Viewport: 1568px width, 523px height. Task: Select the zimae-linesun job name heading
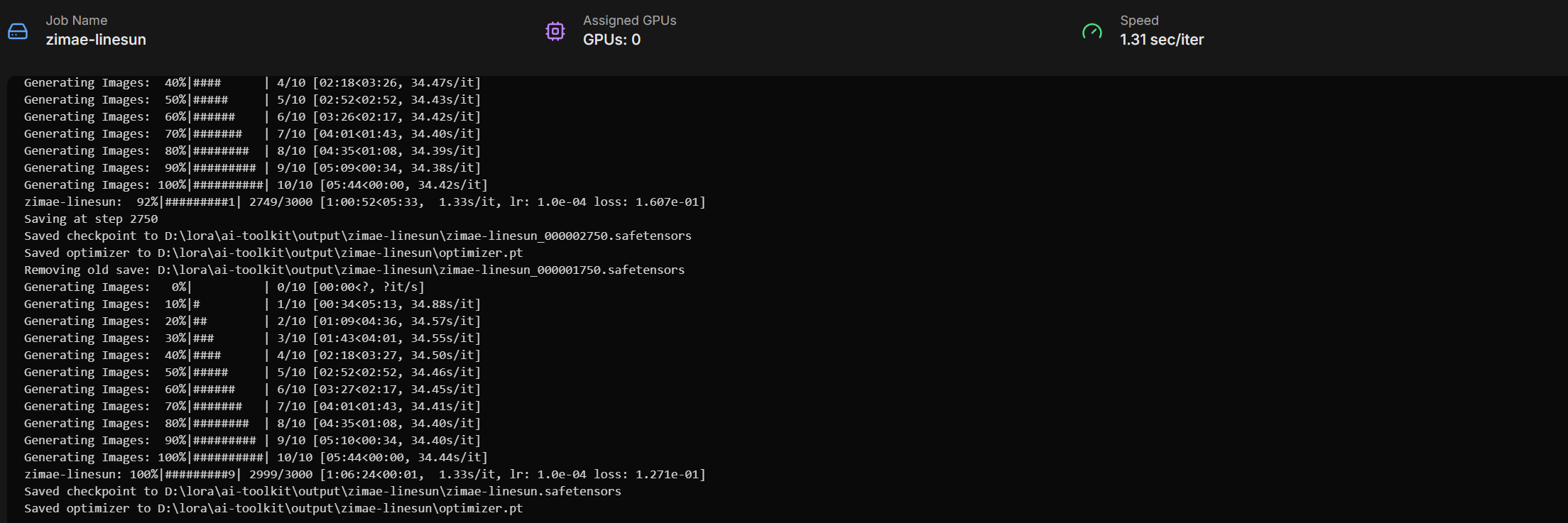pos(96,40)
